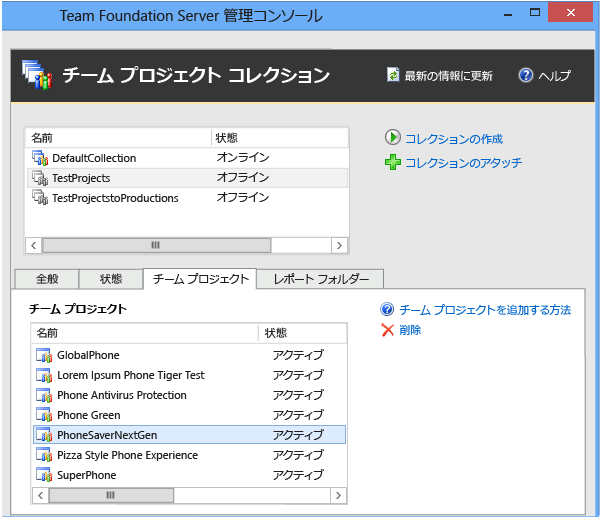
Task: Select the PhoneSaverNextGen project name
Action: pyautogui.click(x=107, y=435)
